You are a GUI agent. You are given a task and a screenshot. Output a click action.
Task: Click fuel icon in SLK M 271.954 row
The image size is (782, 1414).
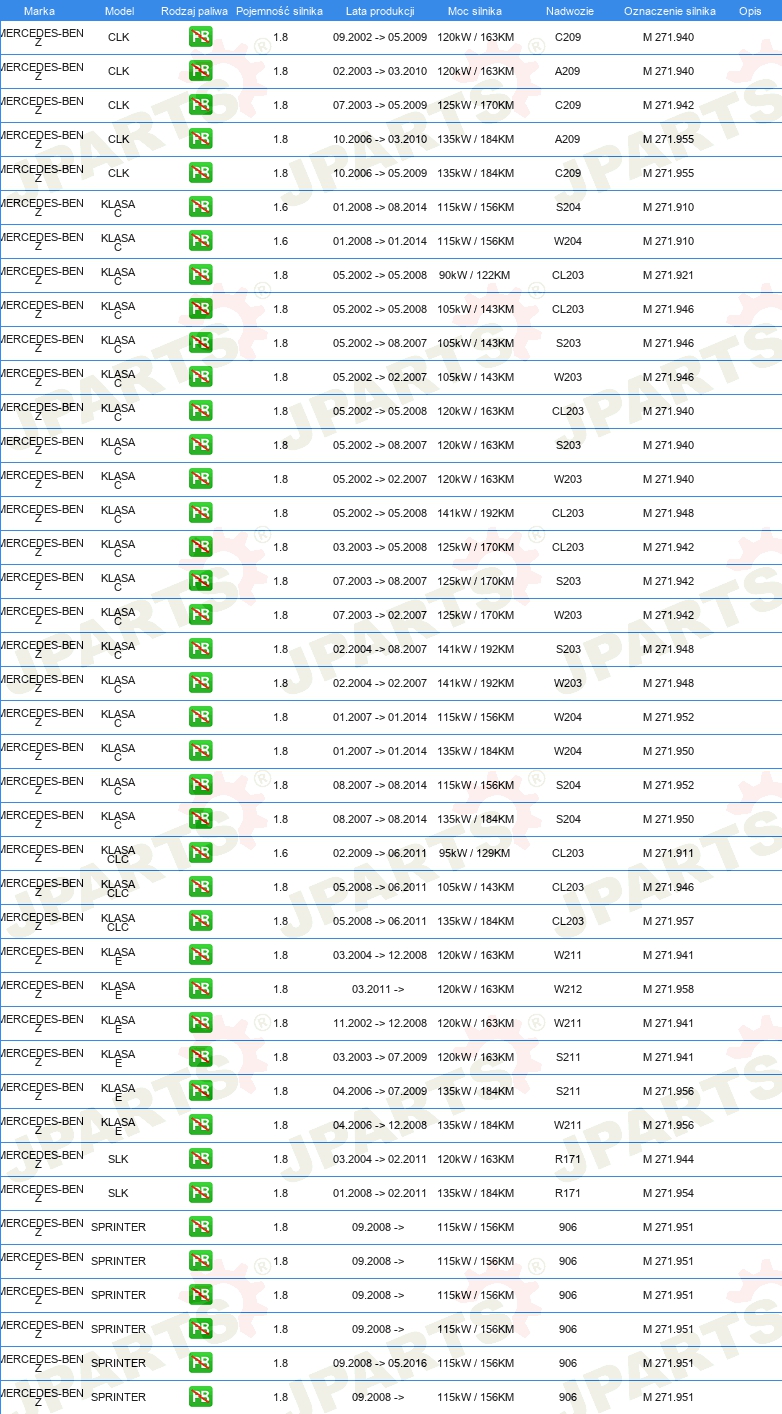[x=200, y=1193]
